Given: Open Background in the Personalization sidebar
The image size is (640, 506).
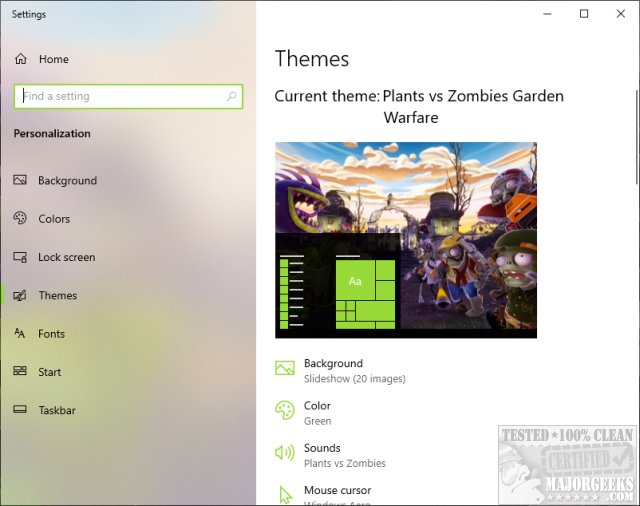Looking at the screenshot, I should [x=67, y=180].
